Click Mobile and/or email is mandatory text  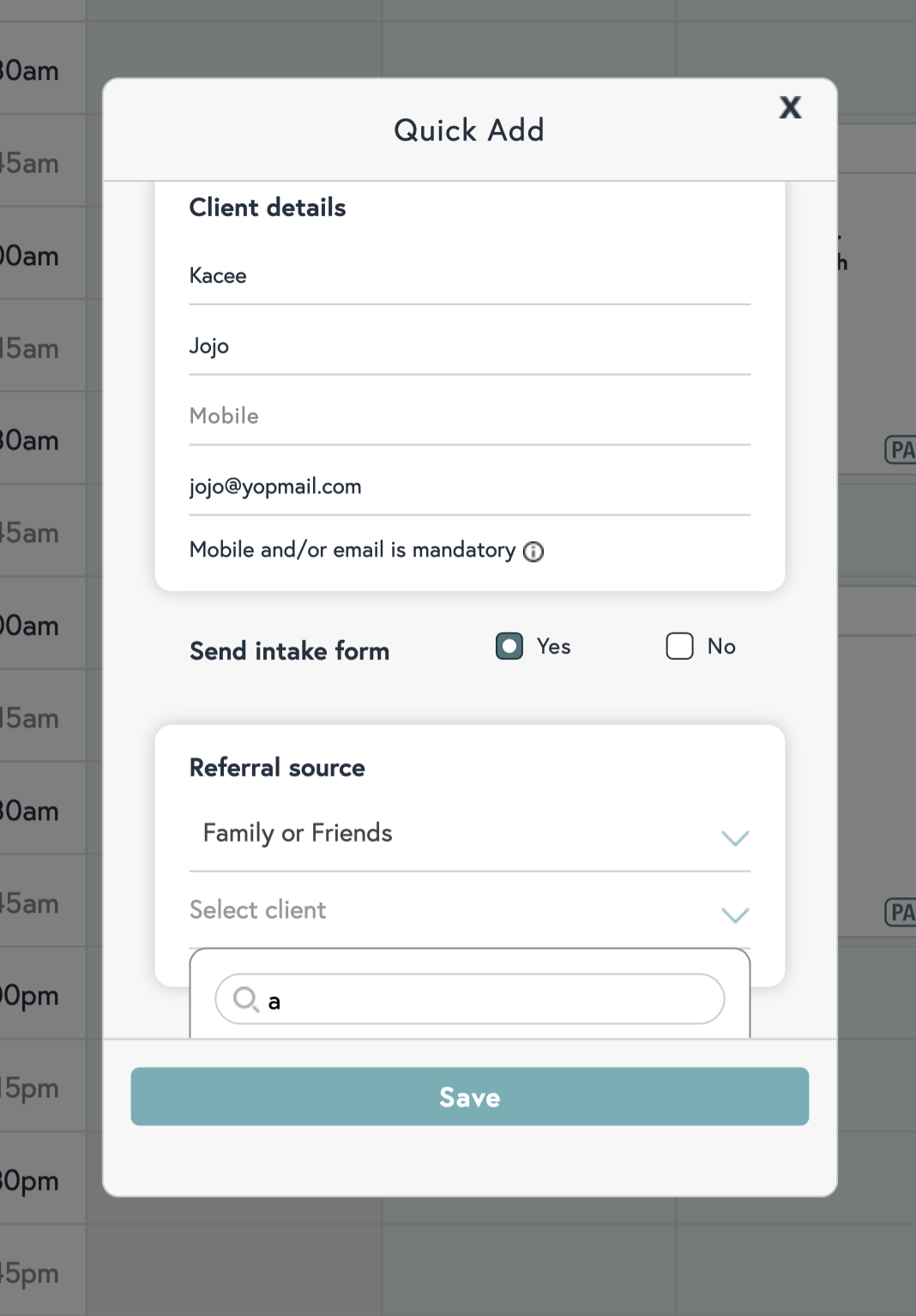tap(352, 550)
